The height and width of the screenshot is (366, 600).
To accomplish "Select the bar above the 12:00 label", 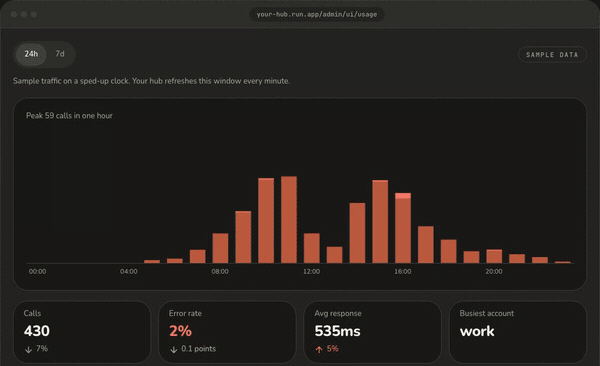I will coord(311,248).
